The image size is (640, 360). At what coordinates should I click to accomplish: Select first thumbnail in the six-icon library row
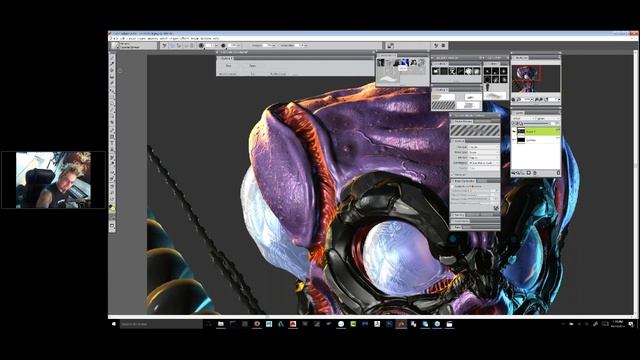pos(436,71)
